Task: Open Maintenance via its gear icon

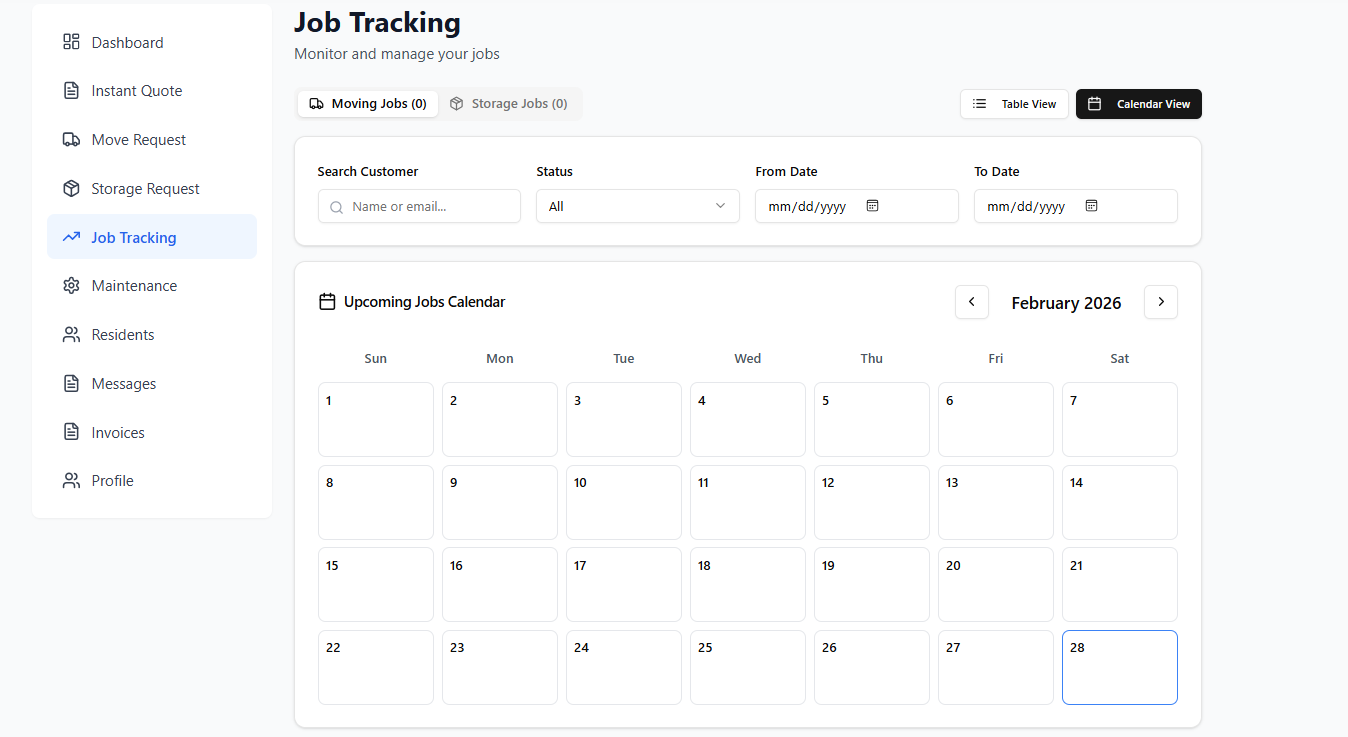Action: coord(70,285)
